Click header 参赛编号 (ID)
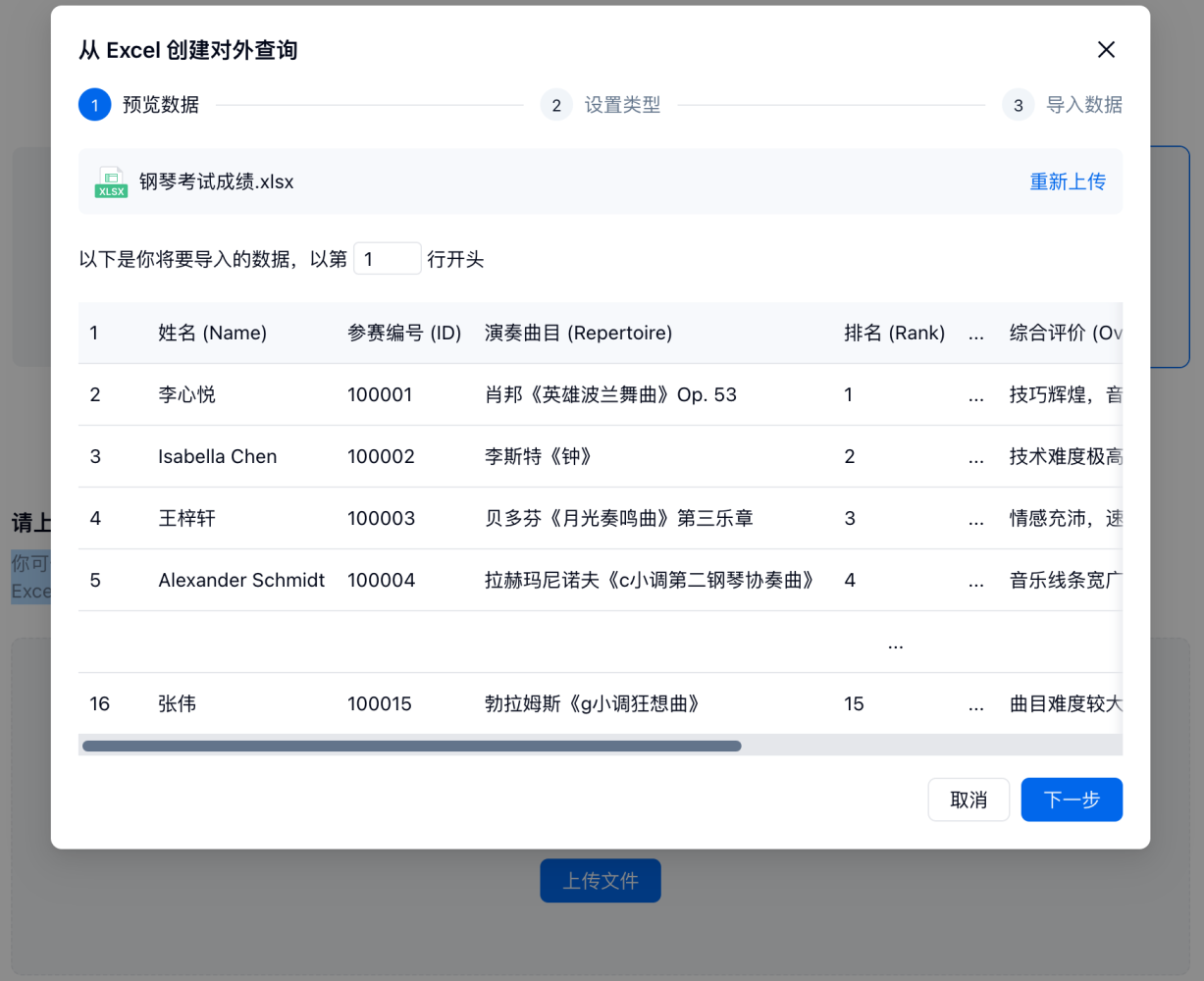1204x981 pixels. pyautogui.click(x=404, y=333)
